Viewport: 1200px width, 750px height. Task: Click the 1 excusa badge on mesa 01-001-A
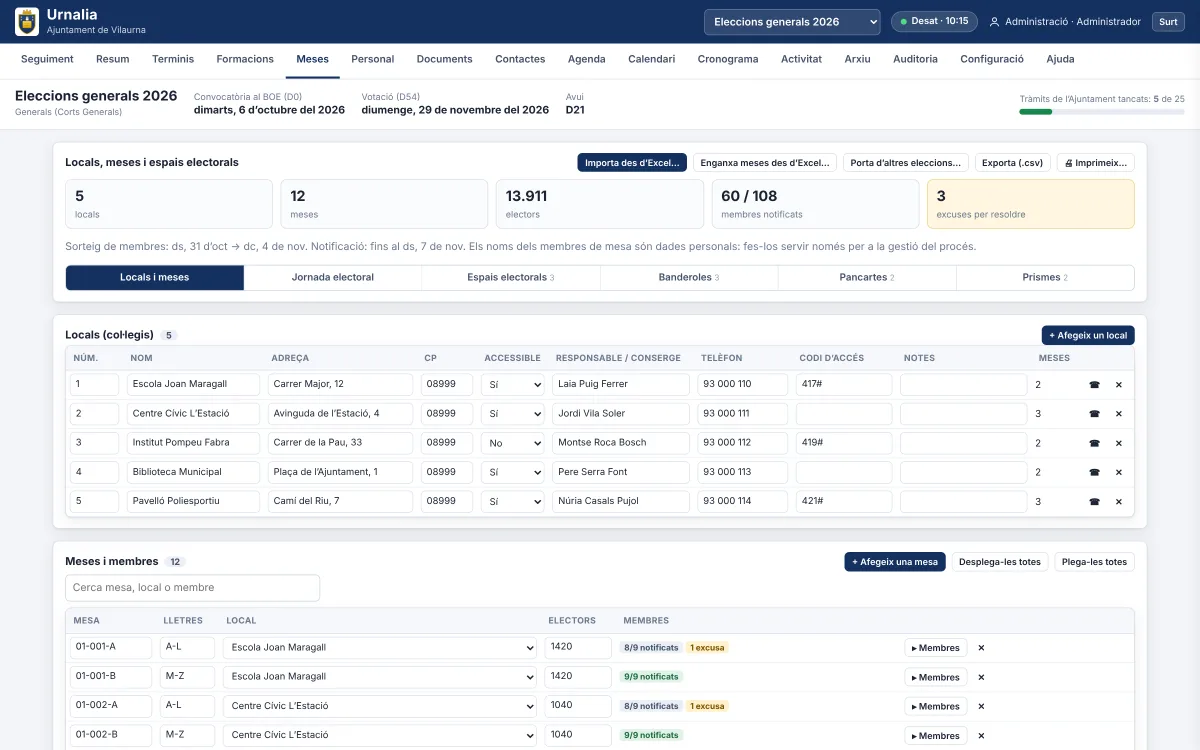coord(707,648)
